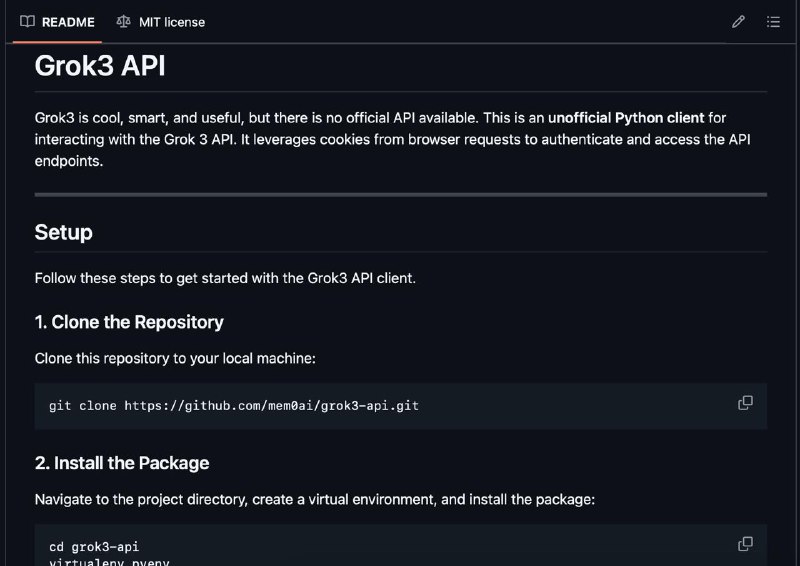Click 'Follow these steps to get started' sentence
The image size is (800, 566).
pyautogui.click(x=225, y=278)
